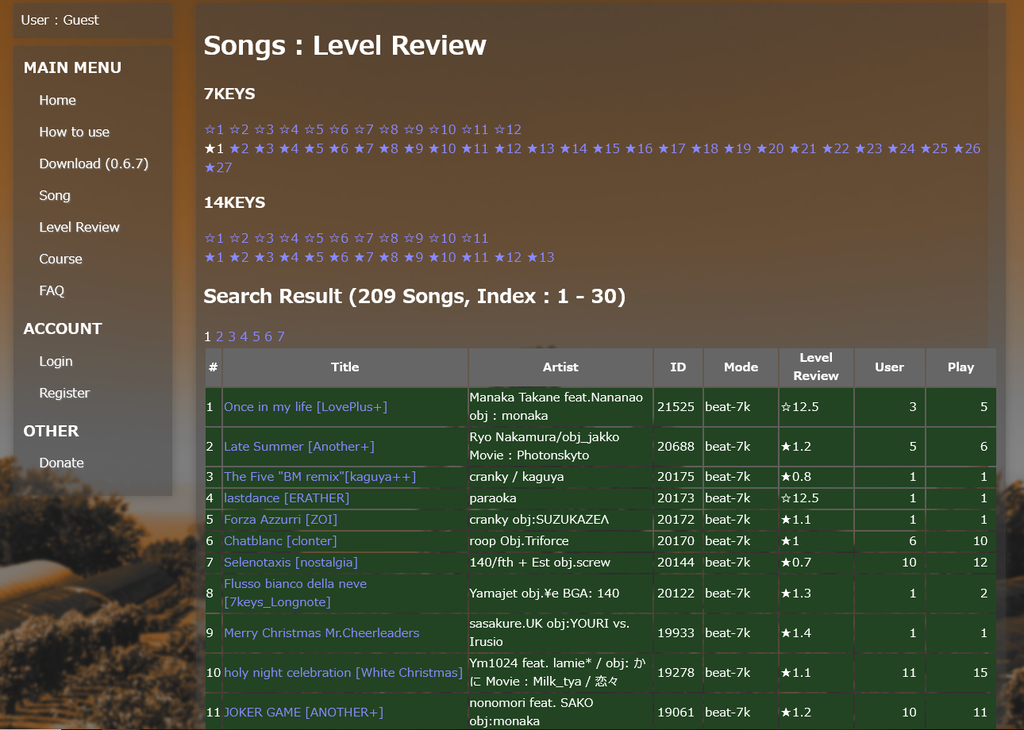
Task: Open song holy night celebration [White Christmas]
Action: (343, 673)
